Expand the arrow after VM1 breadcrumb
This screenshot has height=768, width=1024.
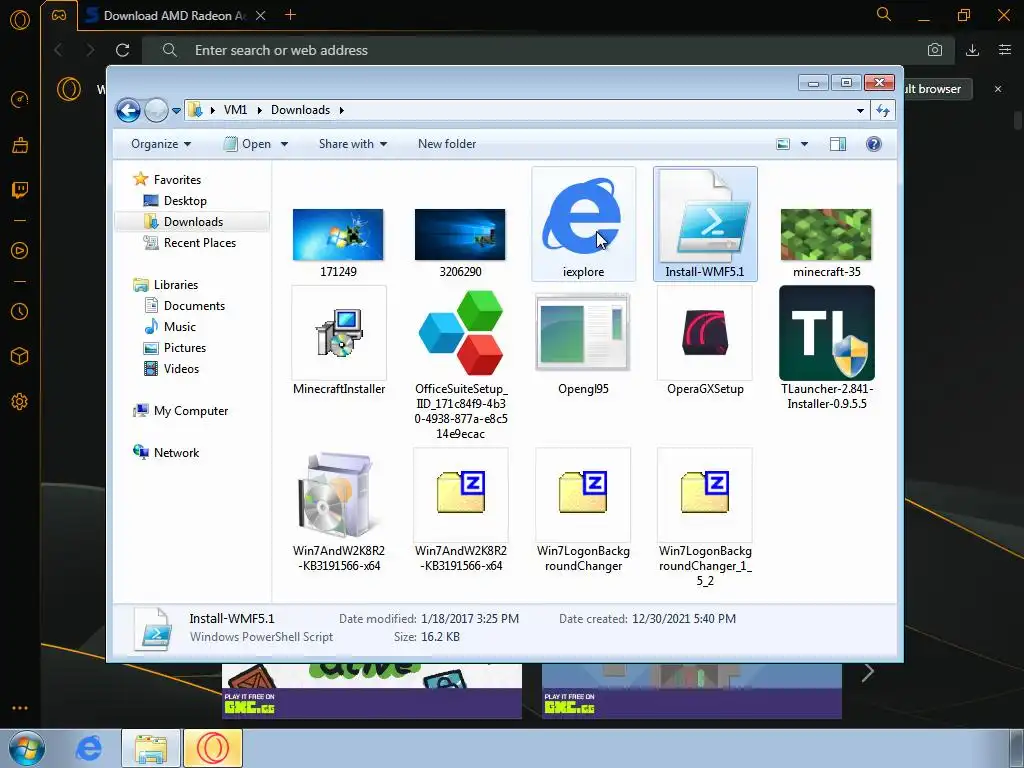coord(259,110)
